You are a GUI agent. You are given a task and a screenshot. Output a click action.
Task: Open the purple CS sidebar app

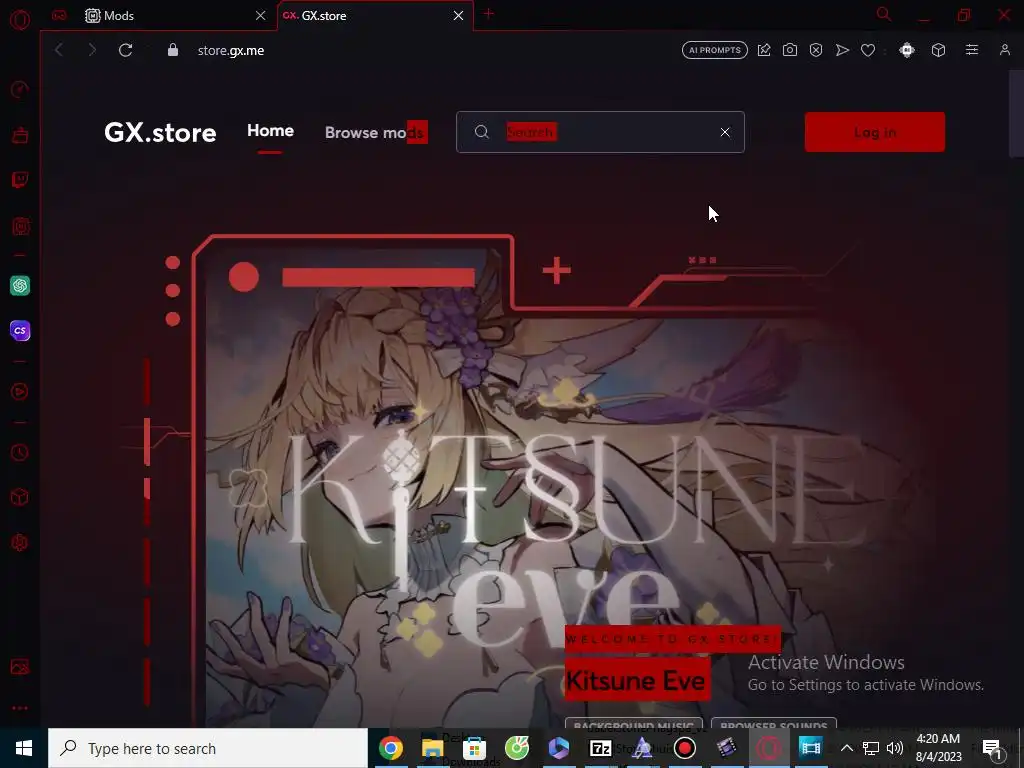pos(20,330)
